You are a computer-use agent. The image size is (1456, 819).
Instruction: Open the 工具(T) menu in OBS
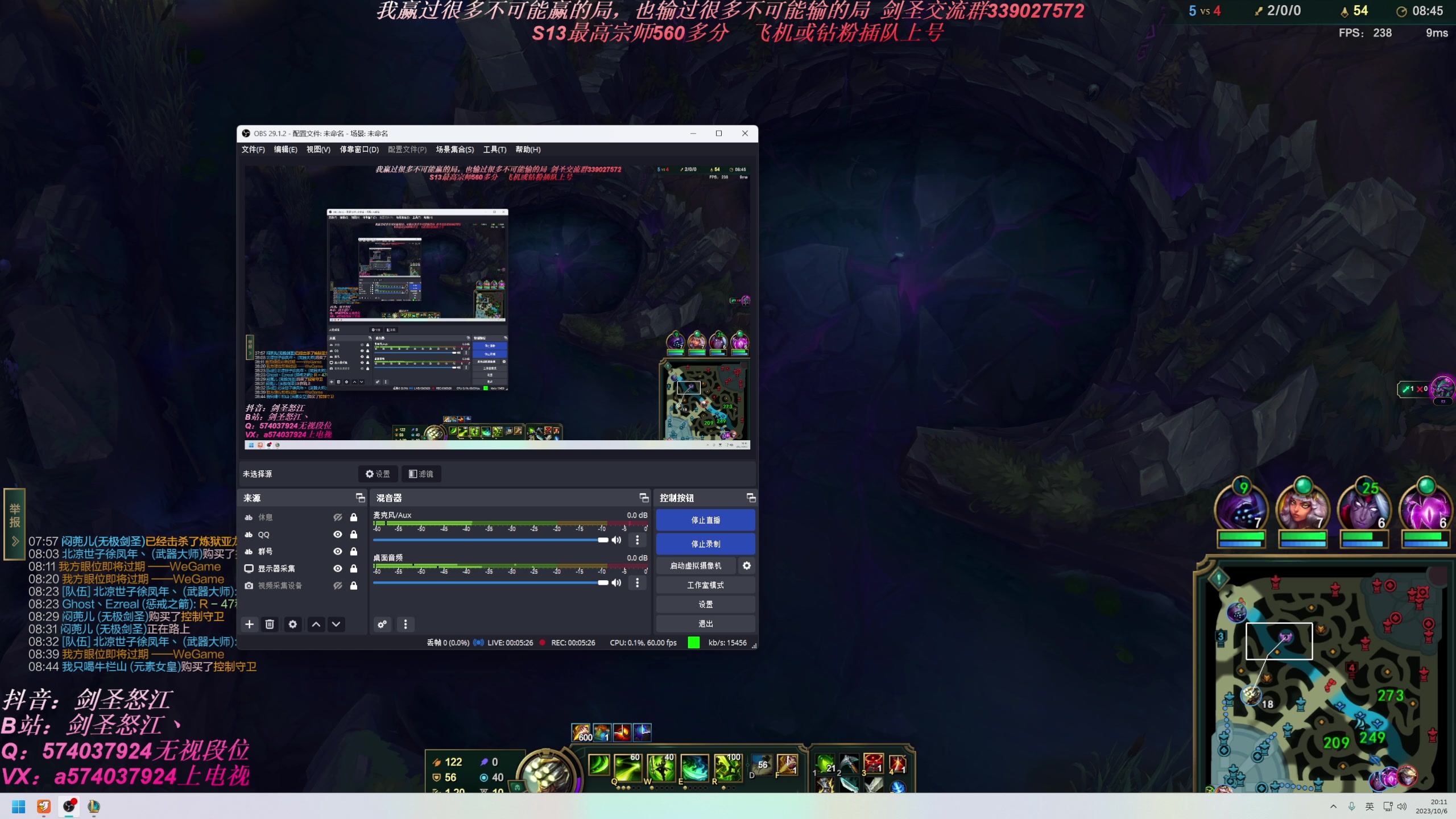point(495,150)
